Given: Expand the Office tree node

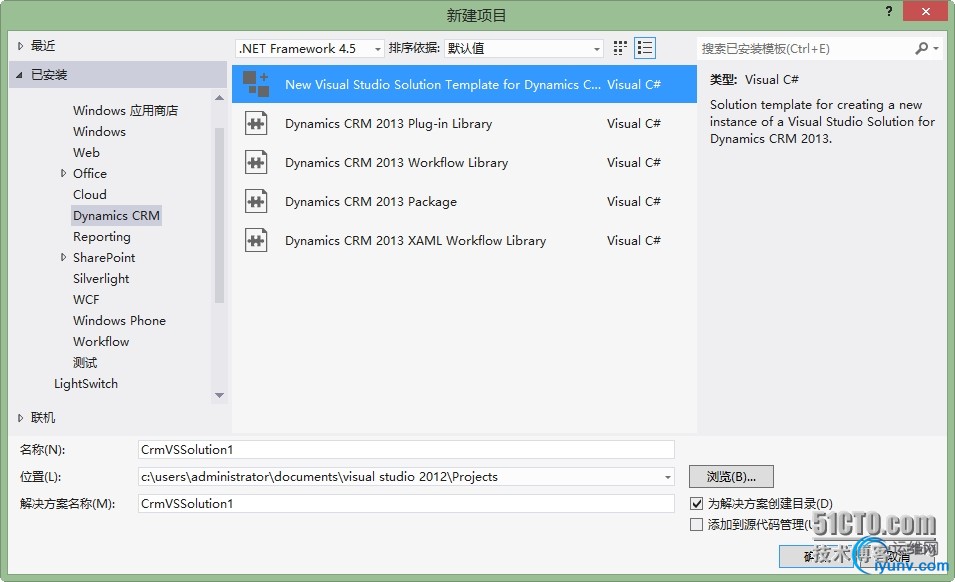Looking at the screenshot, I should point(63,174).
